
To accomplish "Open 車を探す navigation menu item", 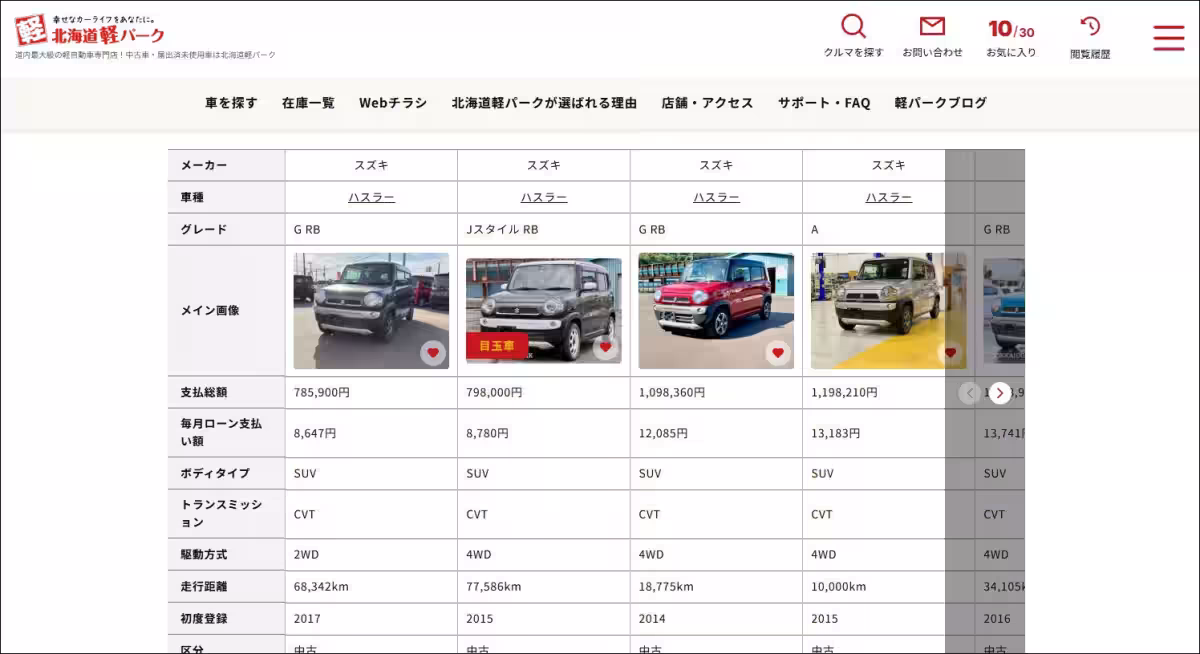I will point(231,103).
